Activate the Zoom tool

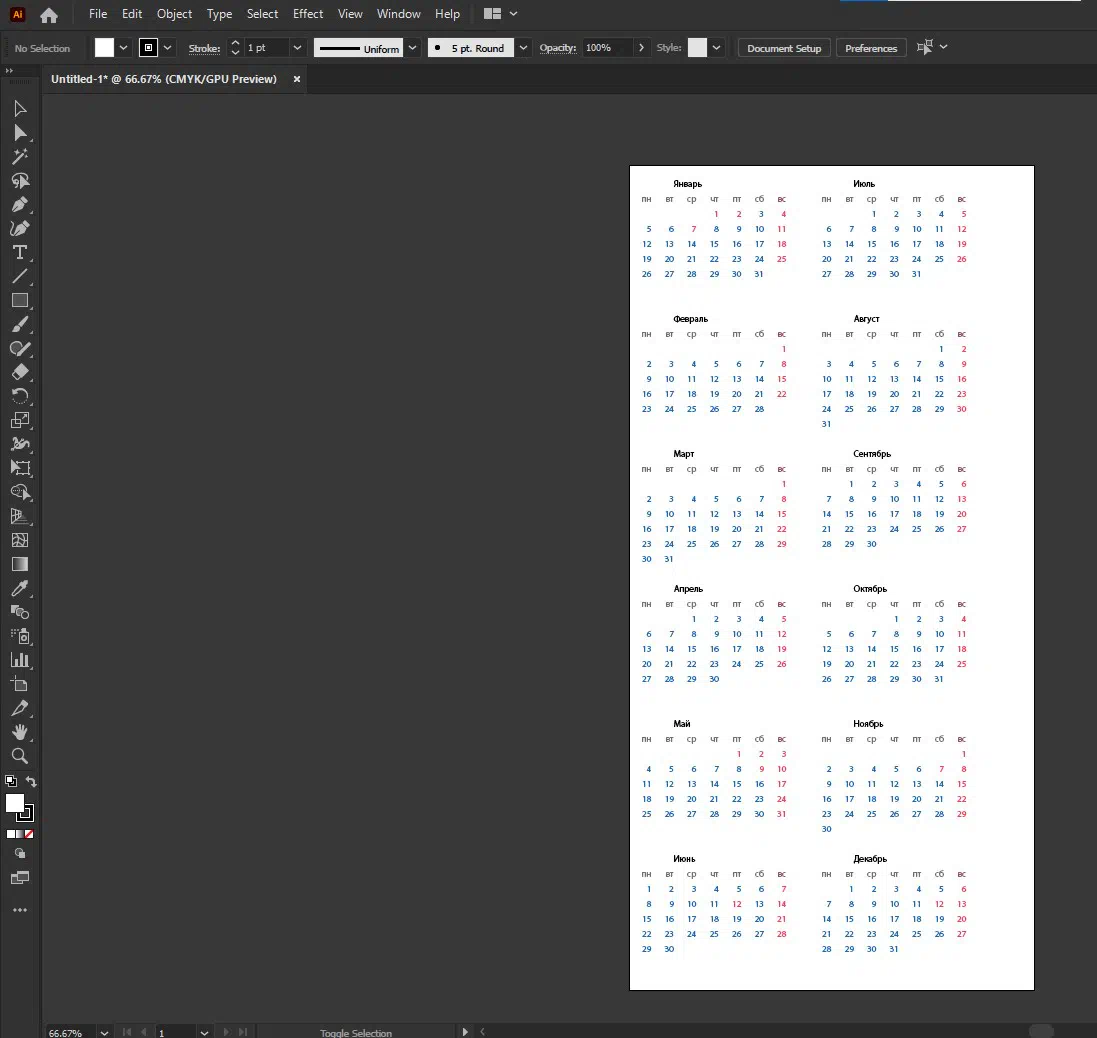click(x=19, y=756)
